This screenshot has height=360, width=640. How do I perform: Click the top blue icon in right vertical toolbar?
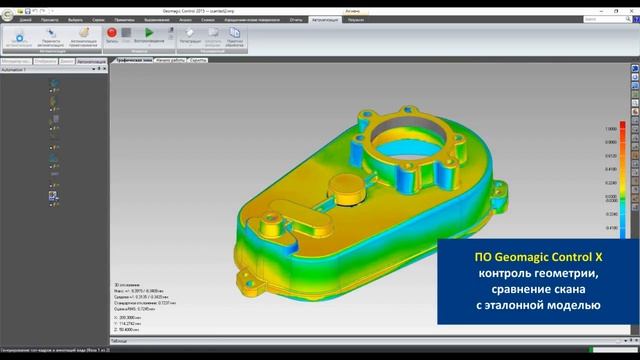[x=635, y=68]
